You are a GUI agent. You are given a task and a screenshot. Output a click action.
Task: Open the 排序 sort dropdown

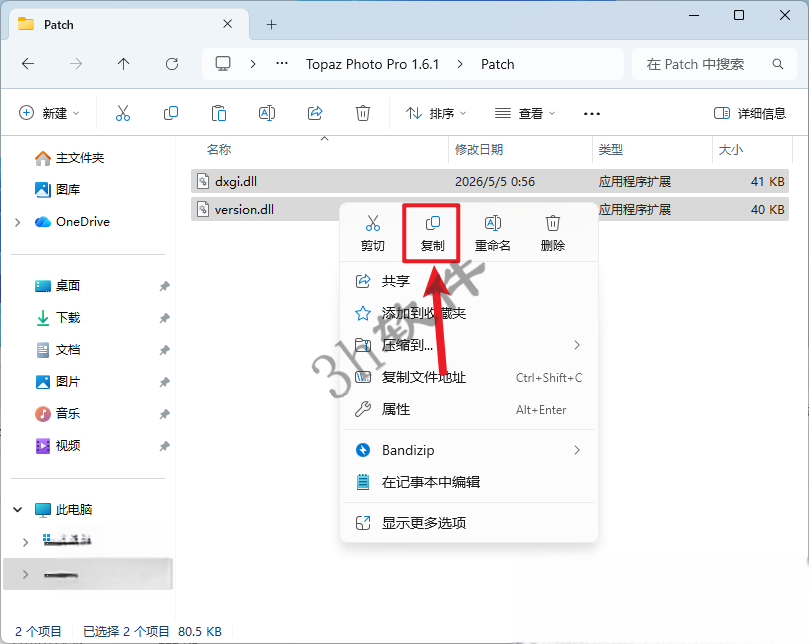[435, 113]
